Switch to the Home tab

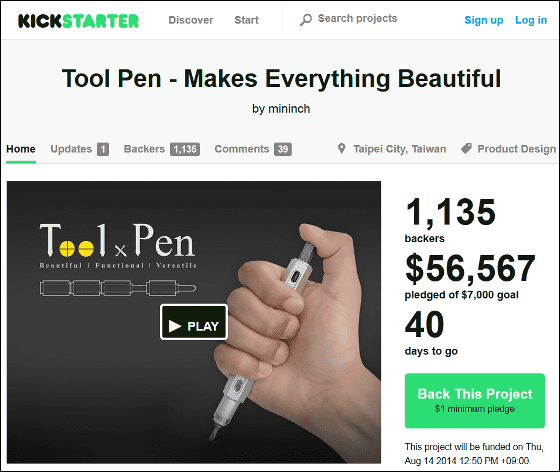pos(21,149)
